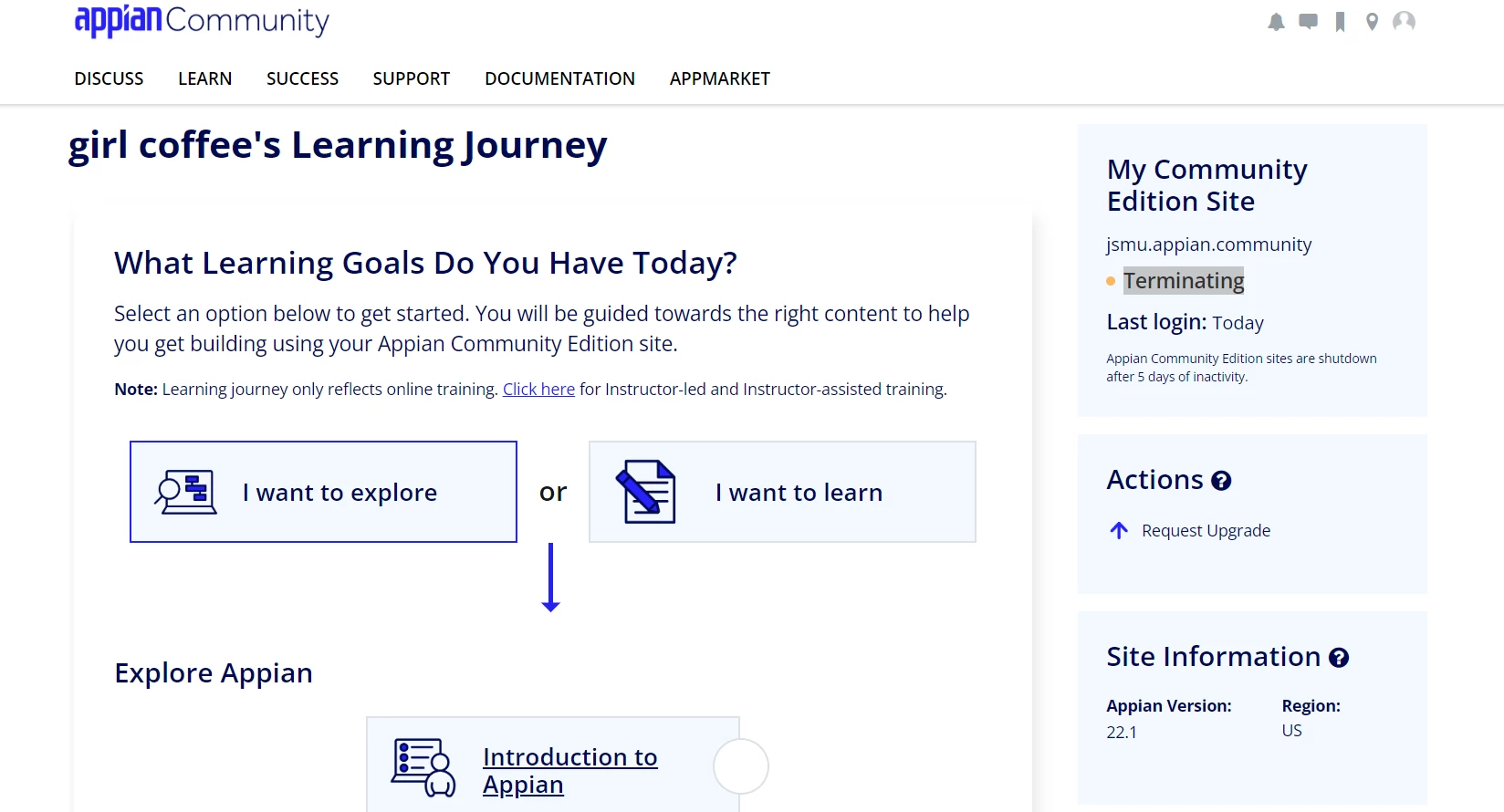Open the Introduction to Appian link

click(x=569, y=771)
